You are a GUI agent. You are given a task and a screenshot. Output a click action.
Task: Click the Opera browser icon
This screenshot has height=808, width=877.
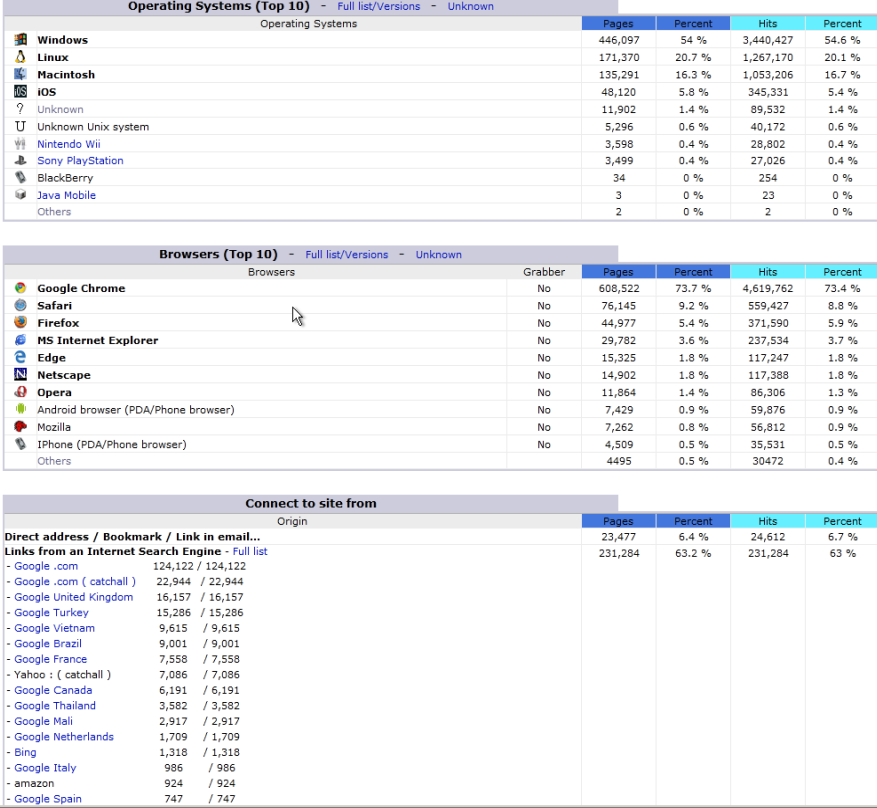(20, 392)
